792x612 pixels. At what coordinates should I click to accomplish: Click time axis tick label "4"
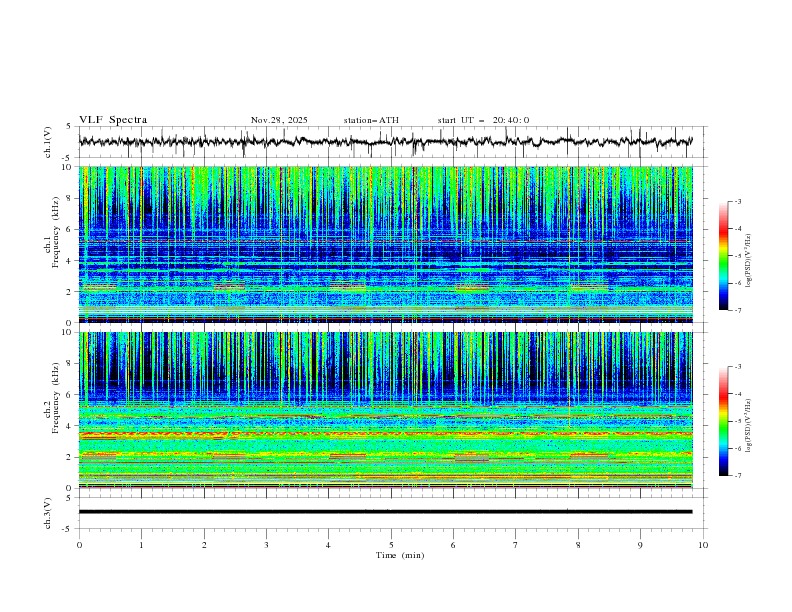(x=328, y=545)
